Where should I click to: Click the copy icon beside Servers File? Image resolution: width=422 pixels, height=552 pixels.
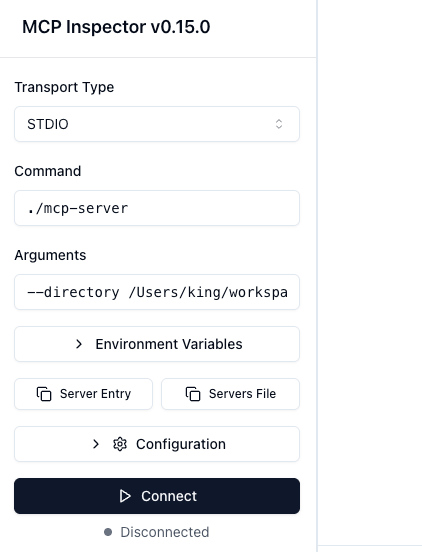point(193,394)
